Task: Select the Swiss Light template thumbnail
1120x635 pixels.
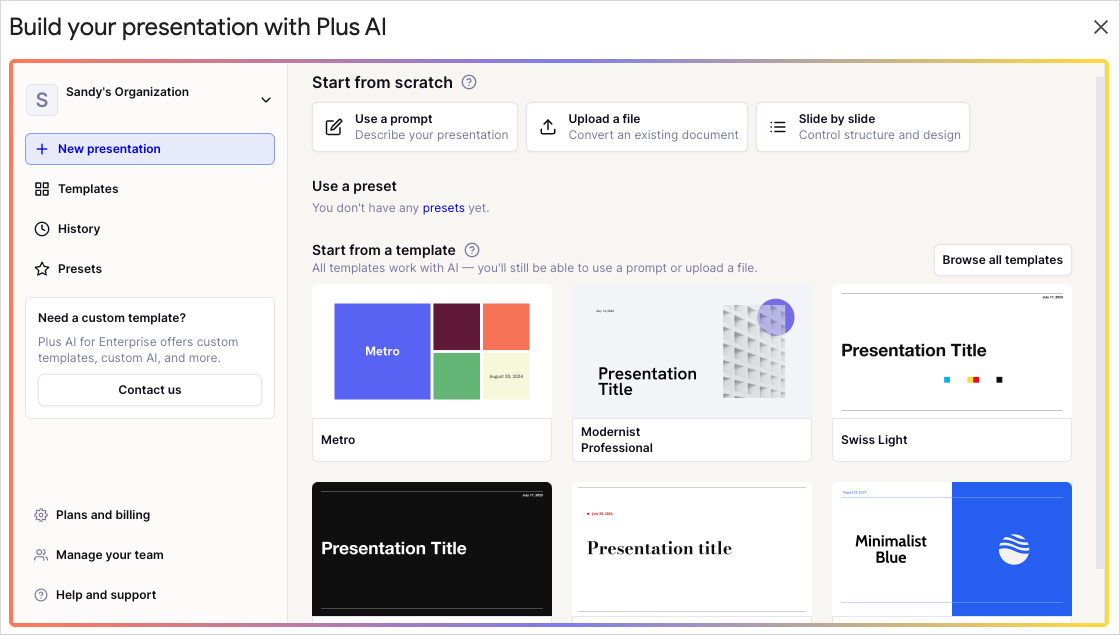Action: pyautogui.click(x=952, y=351)
